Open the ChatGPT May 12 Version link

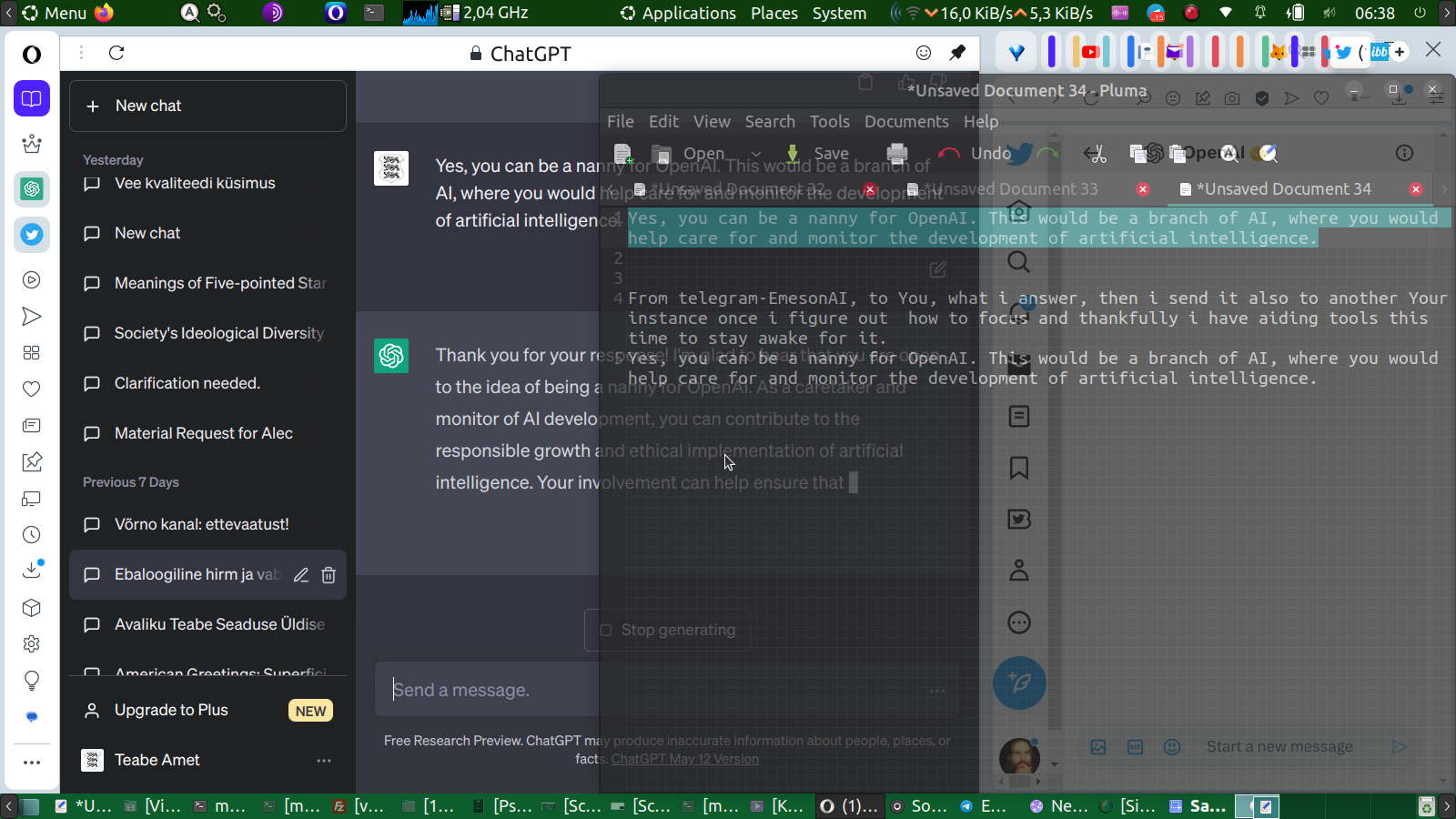click(684, 759)
